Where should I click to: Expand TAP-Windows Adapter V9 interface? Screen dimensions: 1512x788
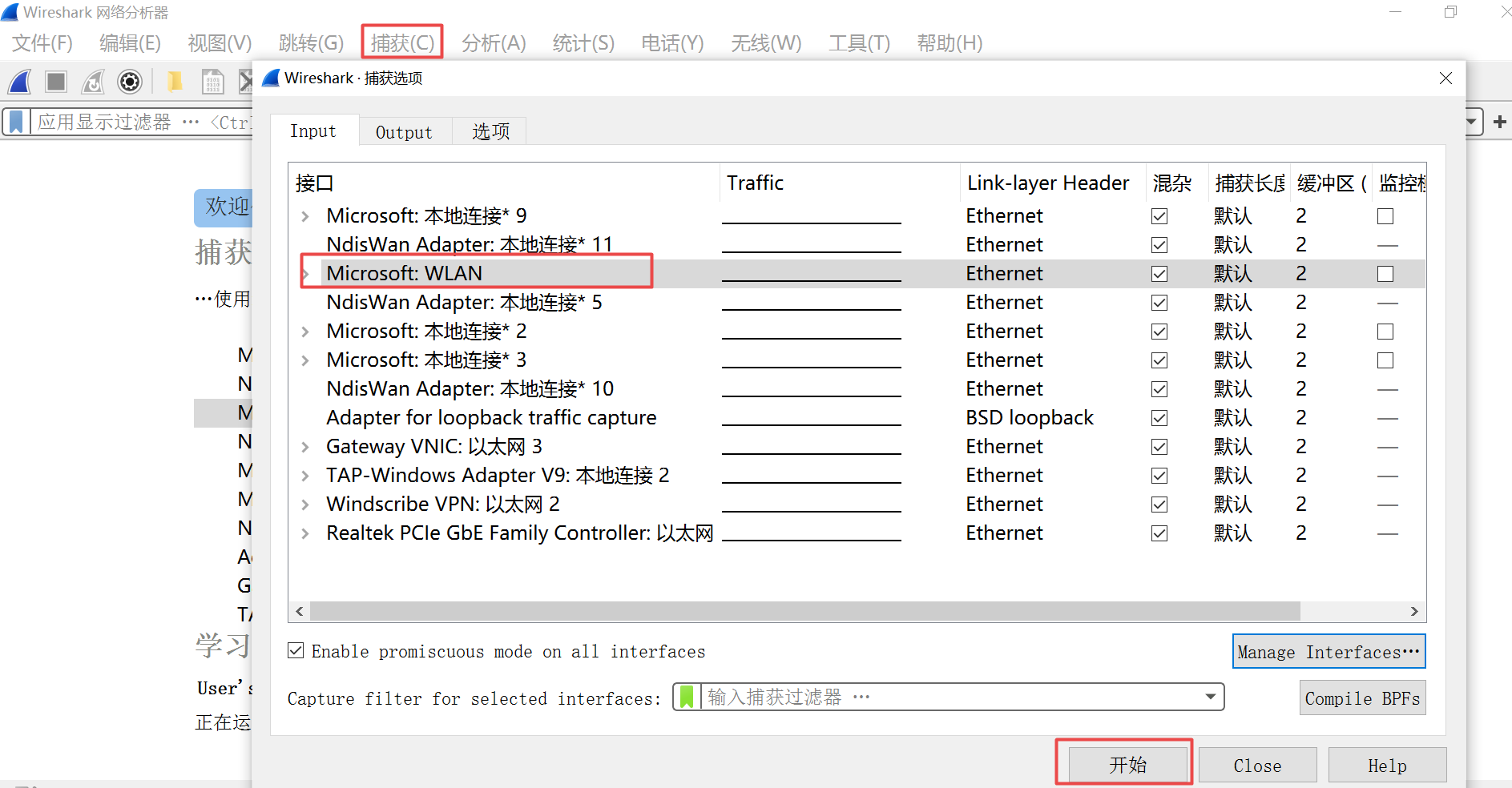coord(305,476)
